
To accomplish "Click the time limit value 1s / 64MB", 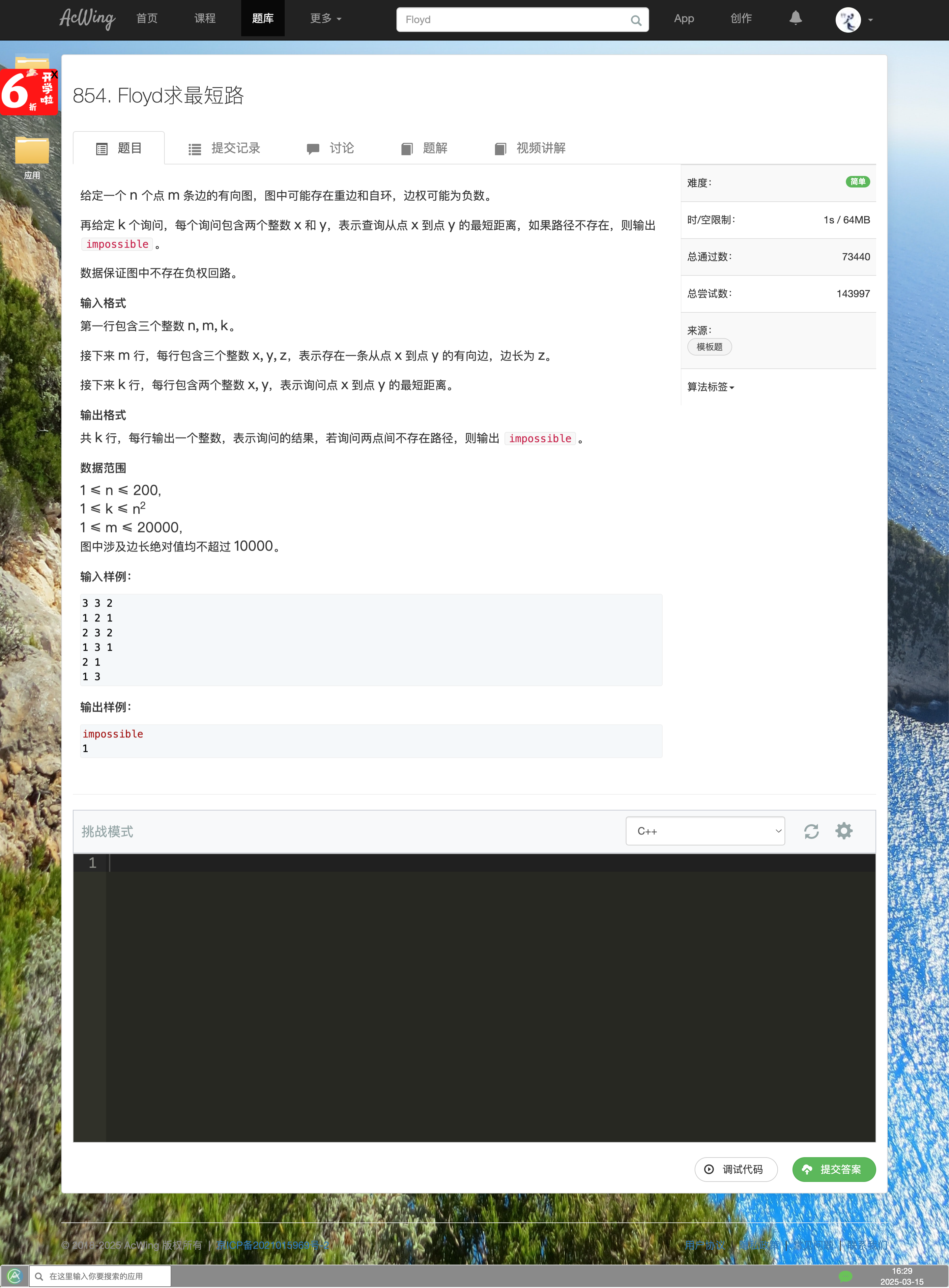I will (846, 220).
